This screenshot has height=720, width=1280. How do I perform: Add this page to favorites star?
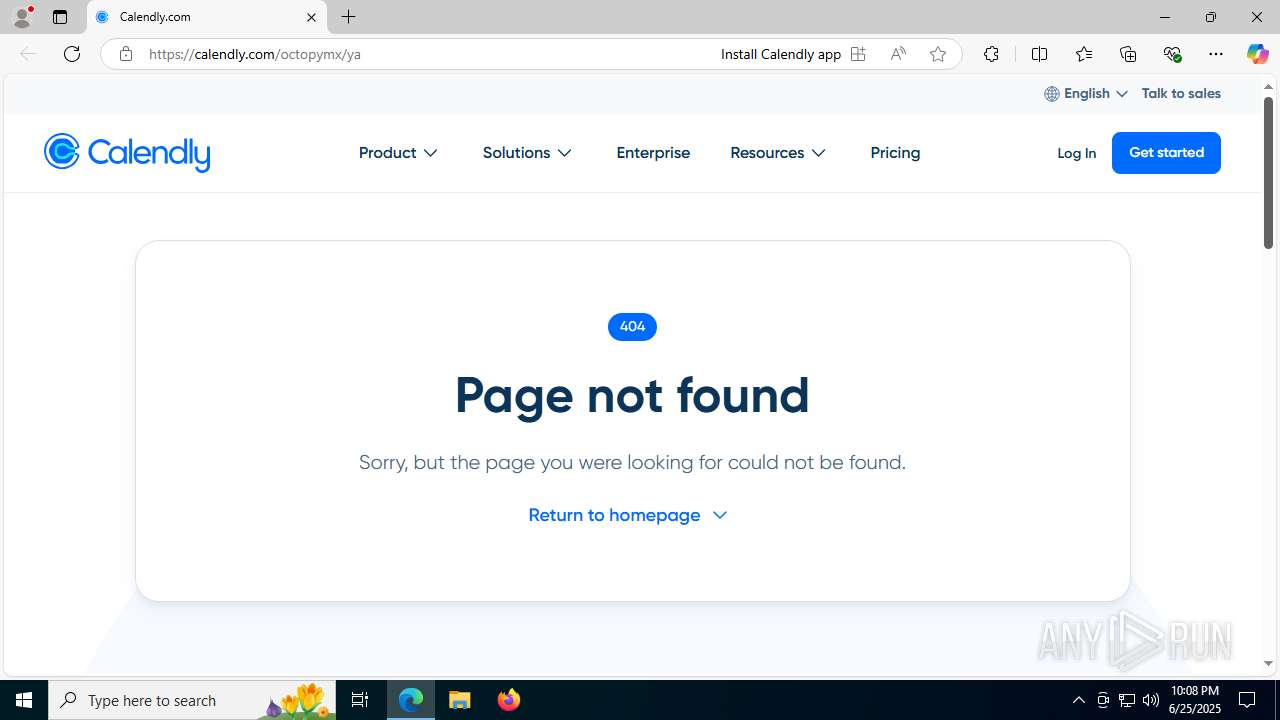pyautogui.click(x=937, y=54)
